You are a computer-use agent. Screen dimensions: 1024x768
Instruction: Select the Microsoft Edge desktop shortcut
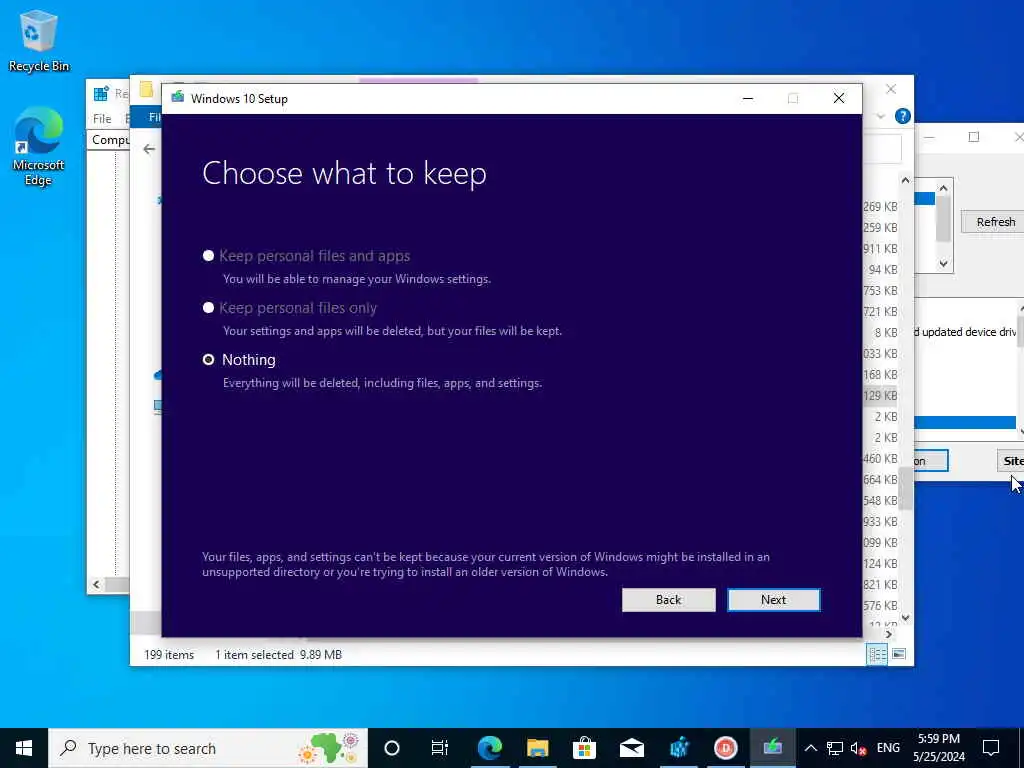tap(39, 146)
